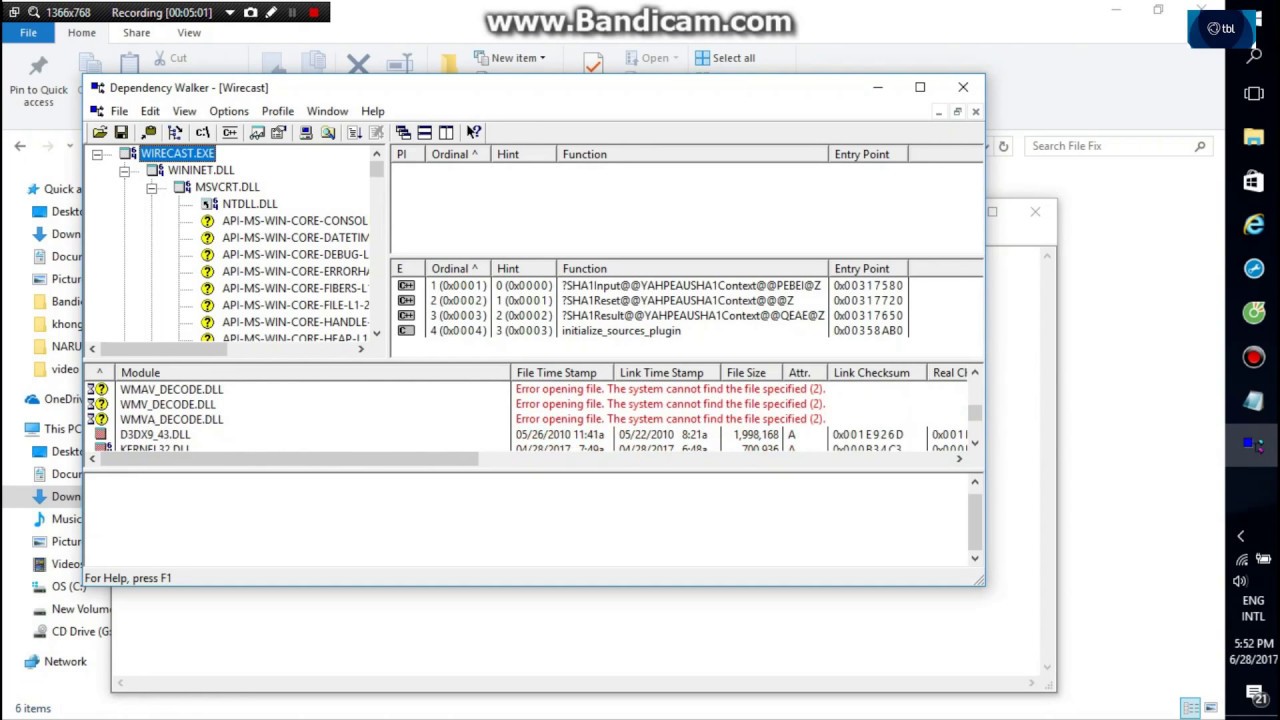
Task: Collapse the WININET.DLL tree node
Action: tap(124, 171)
